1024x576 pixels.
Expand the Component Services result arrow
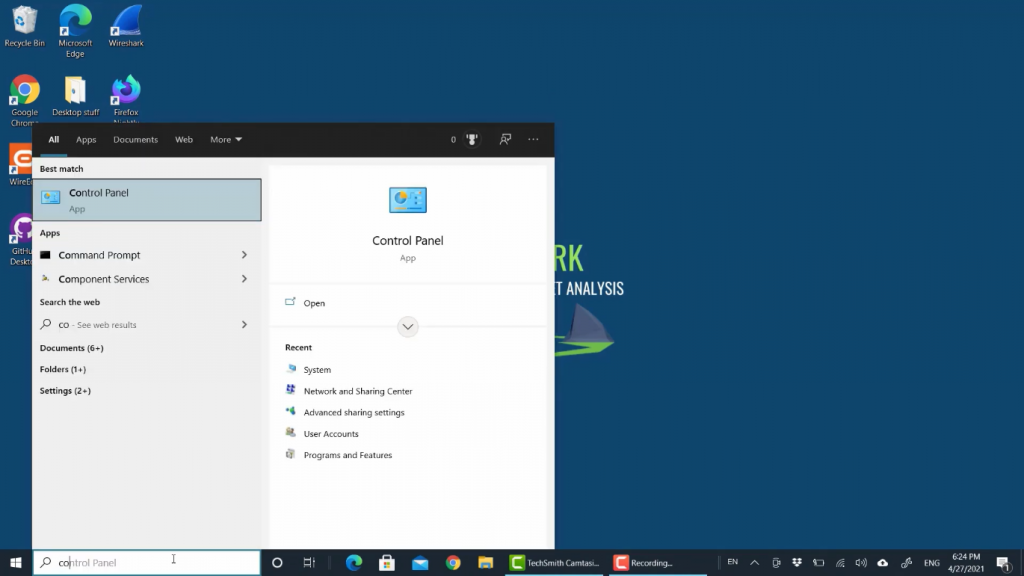click(244, 279)
